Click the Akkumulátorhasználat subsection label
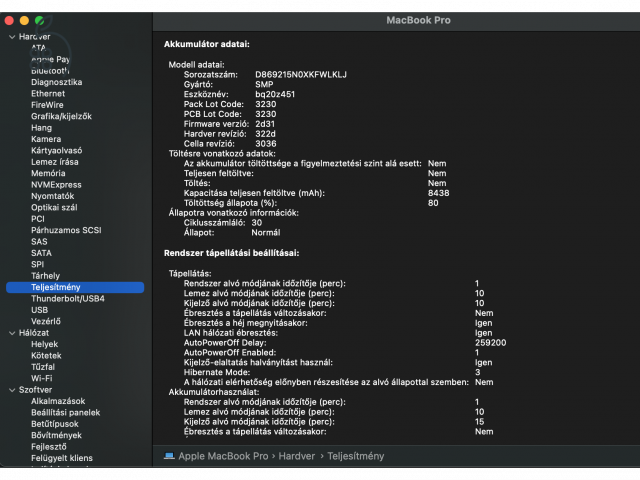The width and height of the screenshot is (640, 480). (x=214, y=392)
